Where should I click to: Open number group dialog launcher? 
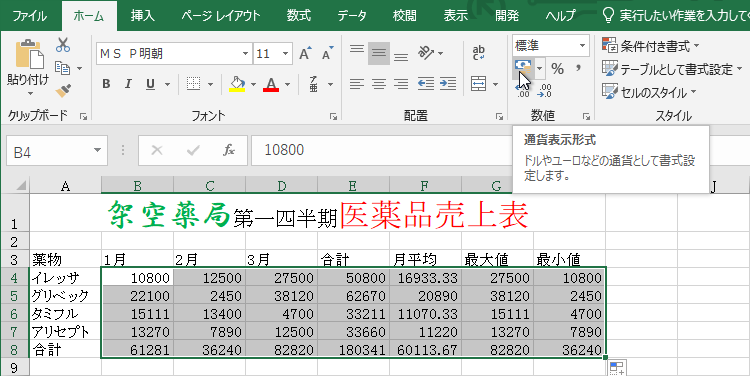pyautogui.click(x=586, y=116)
